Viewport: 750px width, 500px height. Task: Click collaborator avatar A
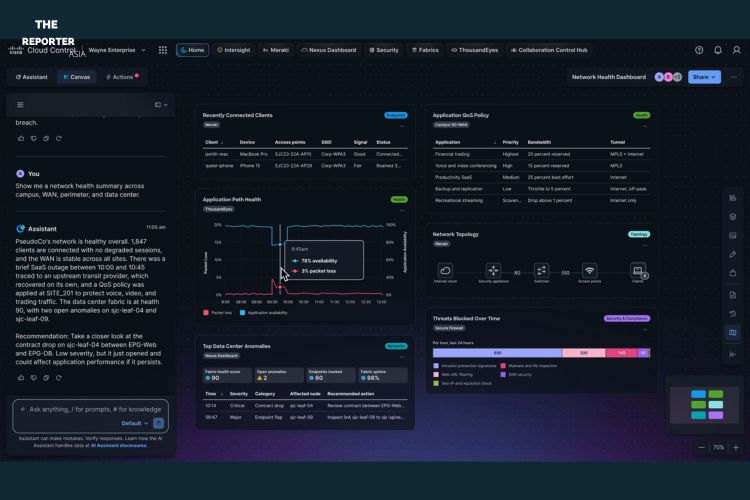click(659, 77)
